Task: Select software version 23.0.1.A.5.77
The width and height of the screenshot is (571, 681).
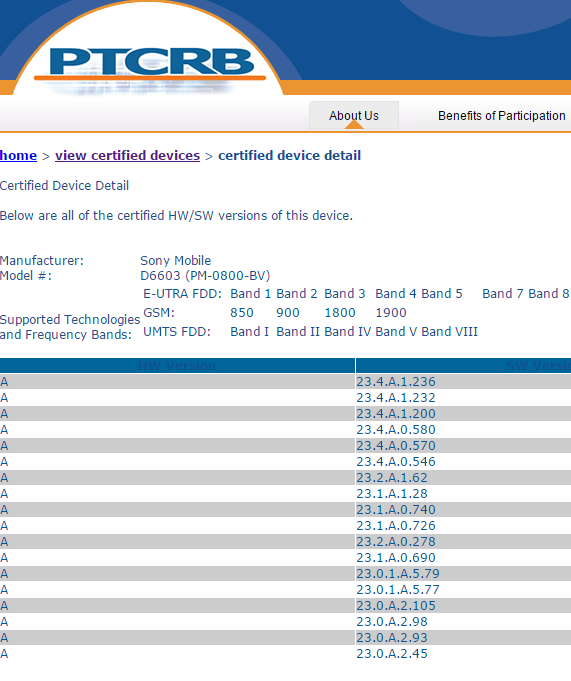Action: coord(398,589)
